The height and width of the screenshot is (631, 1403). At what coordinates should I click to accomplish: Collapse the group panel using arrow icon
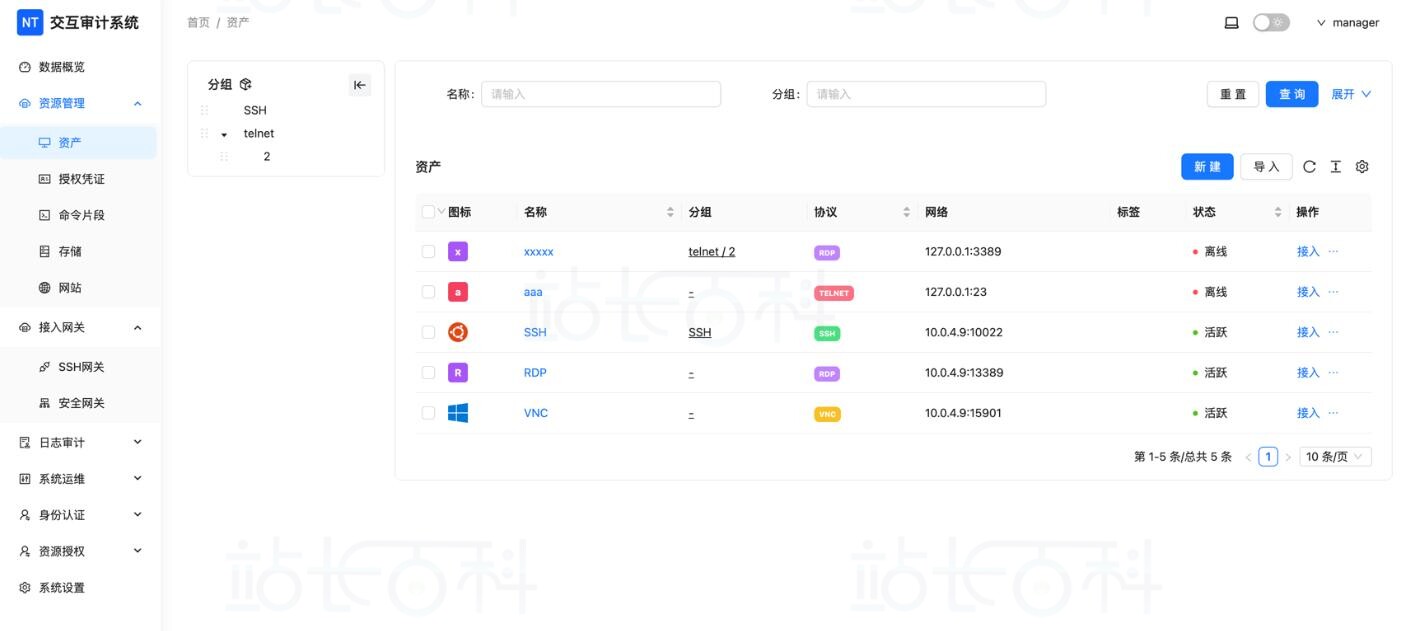point(360,85)
